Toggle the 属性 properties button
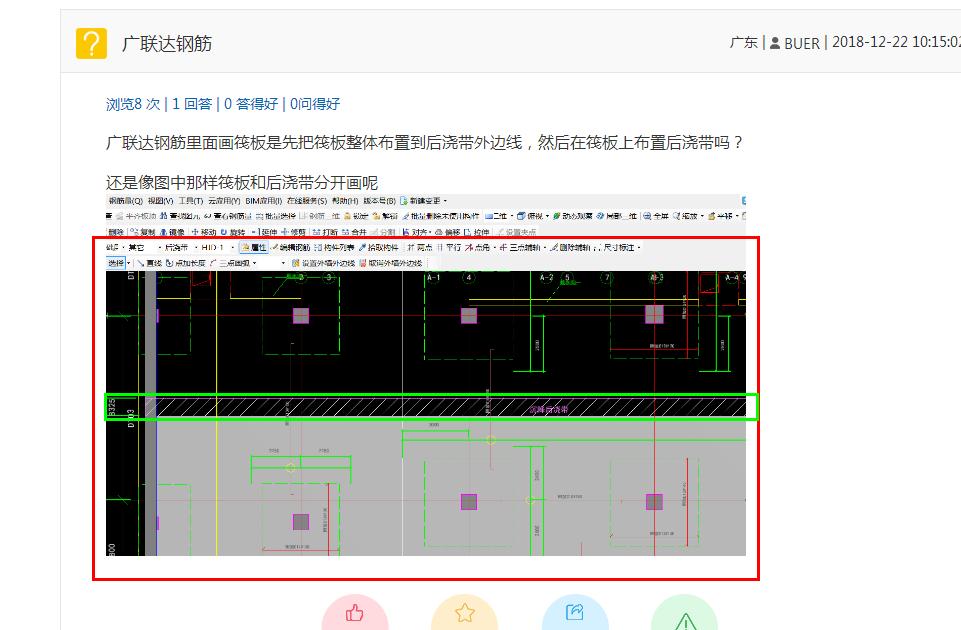 click(x=254, y=248)
